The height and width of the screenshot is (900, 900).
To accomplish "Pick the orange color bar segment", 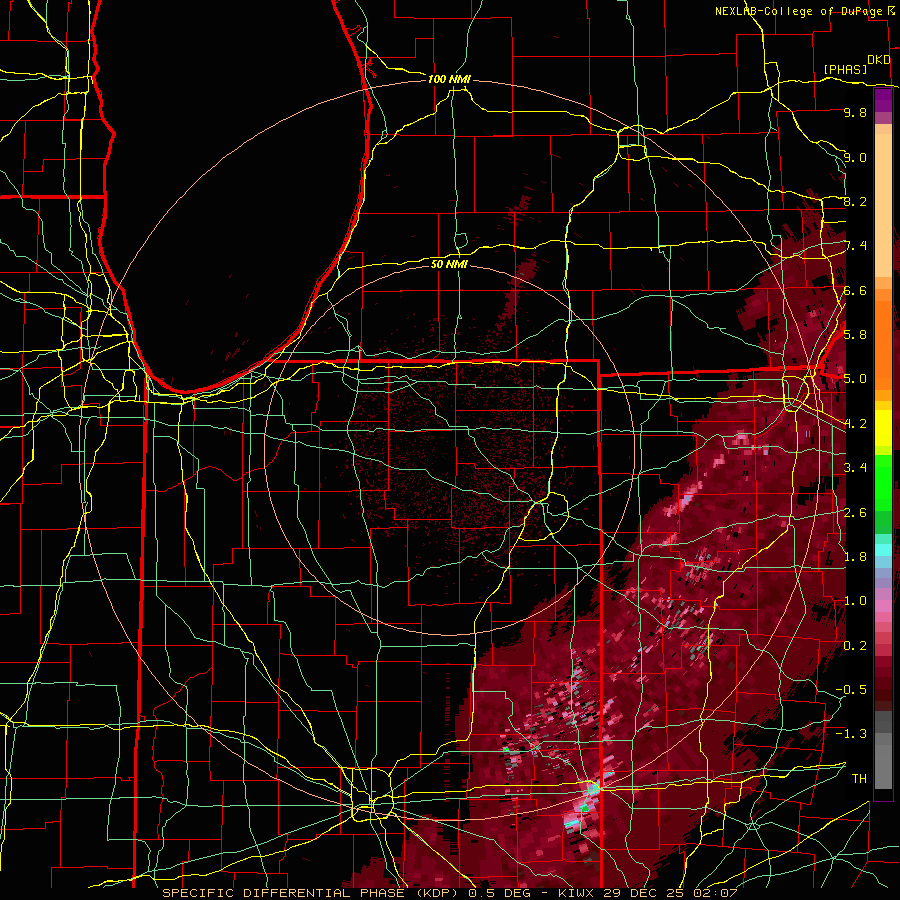I will pyautogui.click(x=883, y=344).
